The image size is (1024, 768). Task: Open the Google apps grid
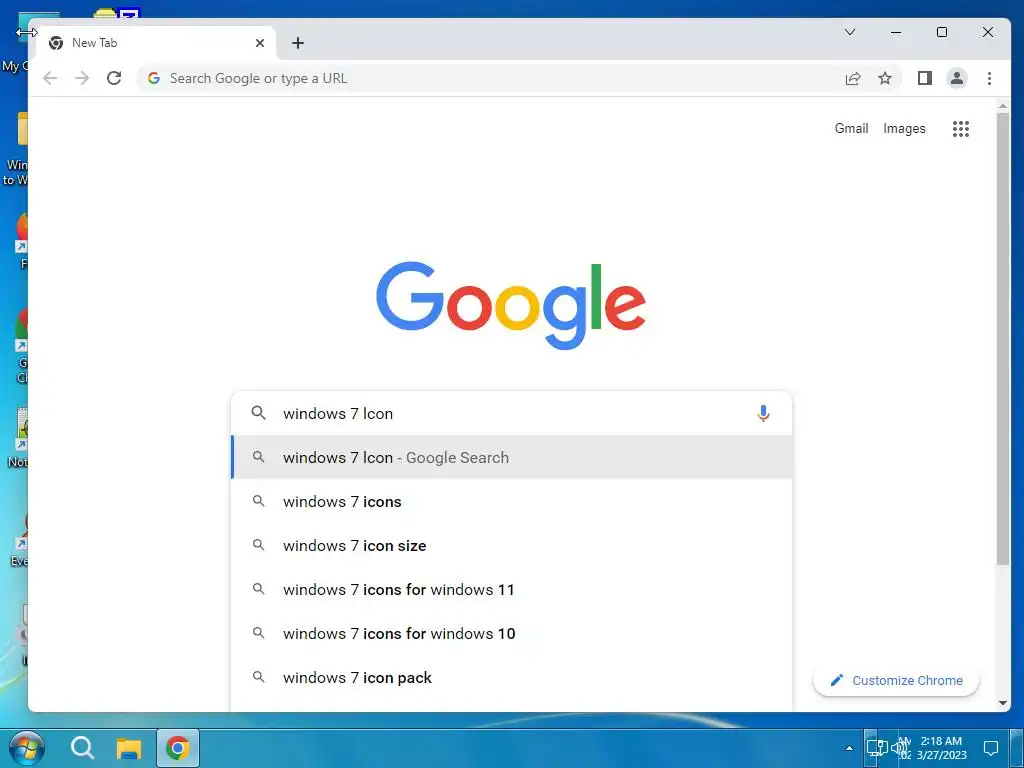click(x=961, y=129)
